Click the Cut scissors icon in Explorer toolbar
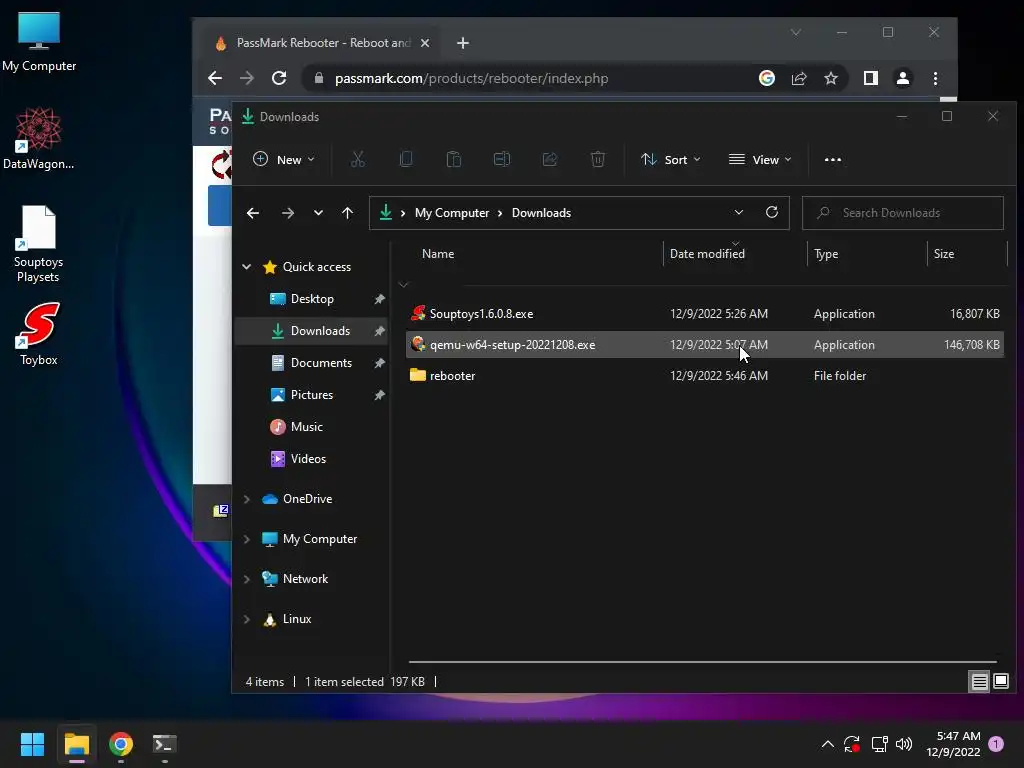 point(358,159)
